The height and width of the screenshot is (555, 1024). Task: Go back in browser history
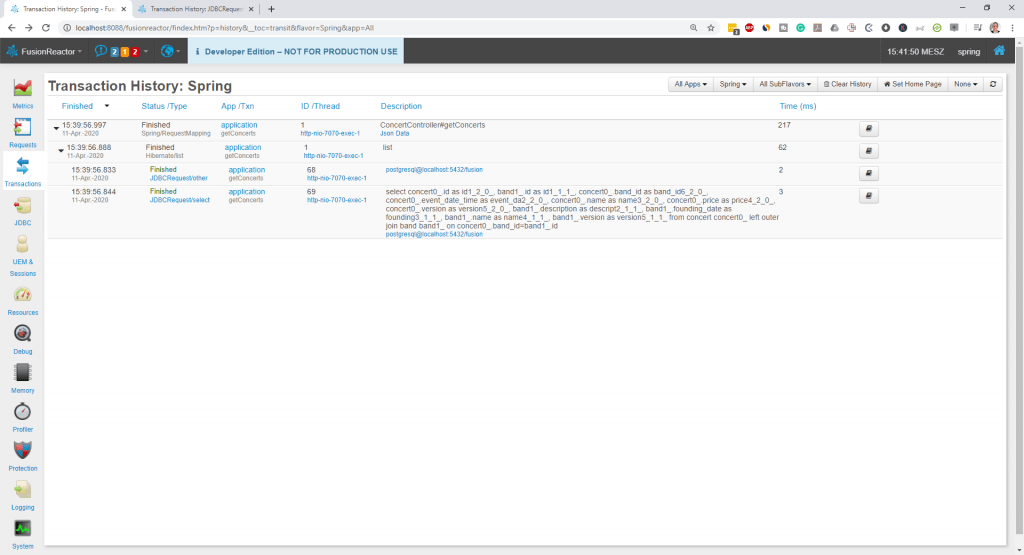click(11, 27)
